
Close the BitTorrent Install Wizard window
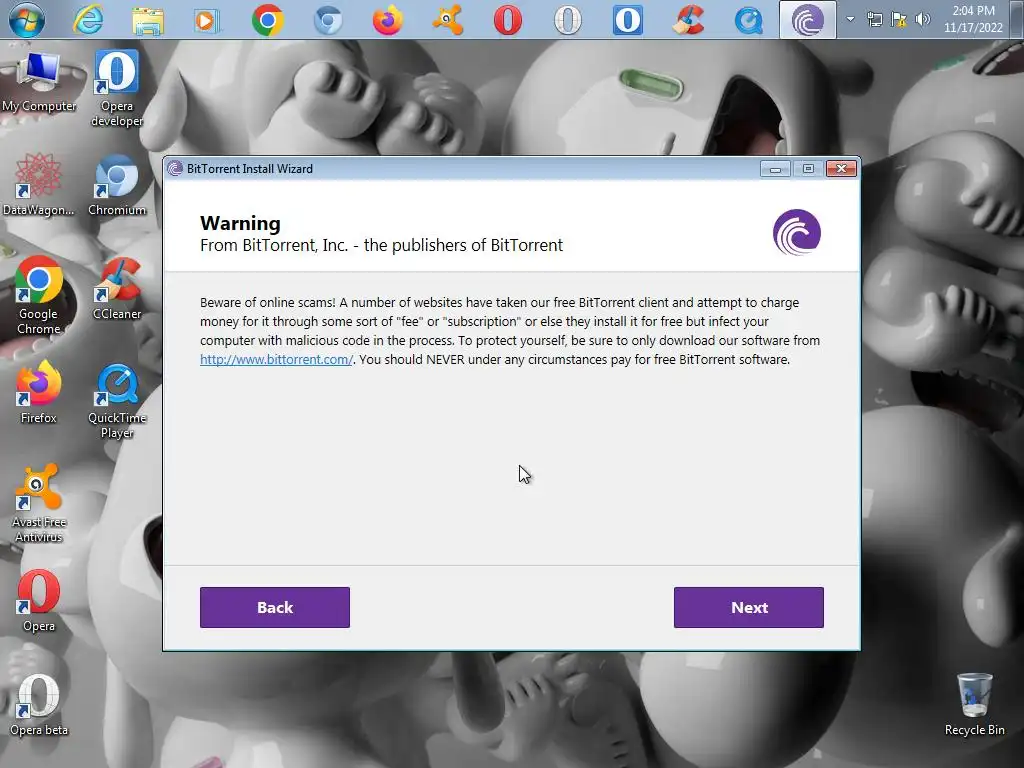[841, 169]
